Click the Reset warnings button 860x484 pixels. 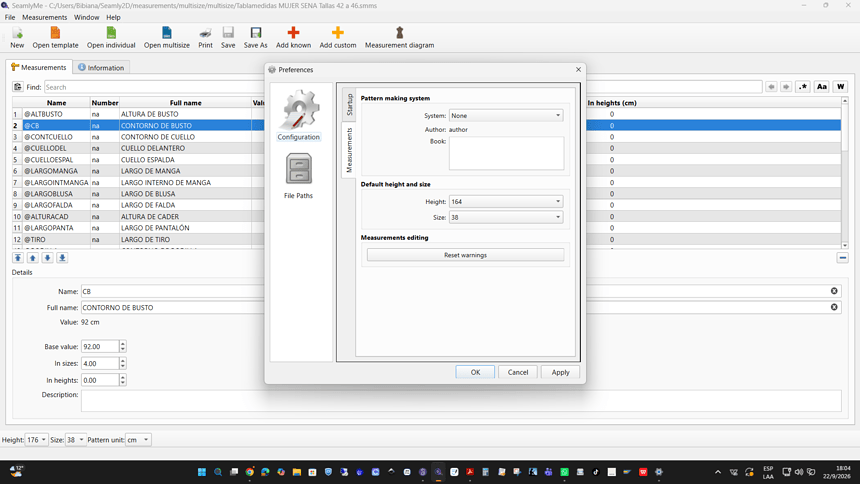click(465, 255)
